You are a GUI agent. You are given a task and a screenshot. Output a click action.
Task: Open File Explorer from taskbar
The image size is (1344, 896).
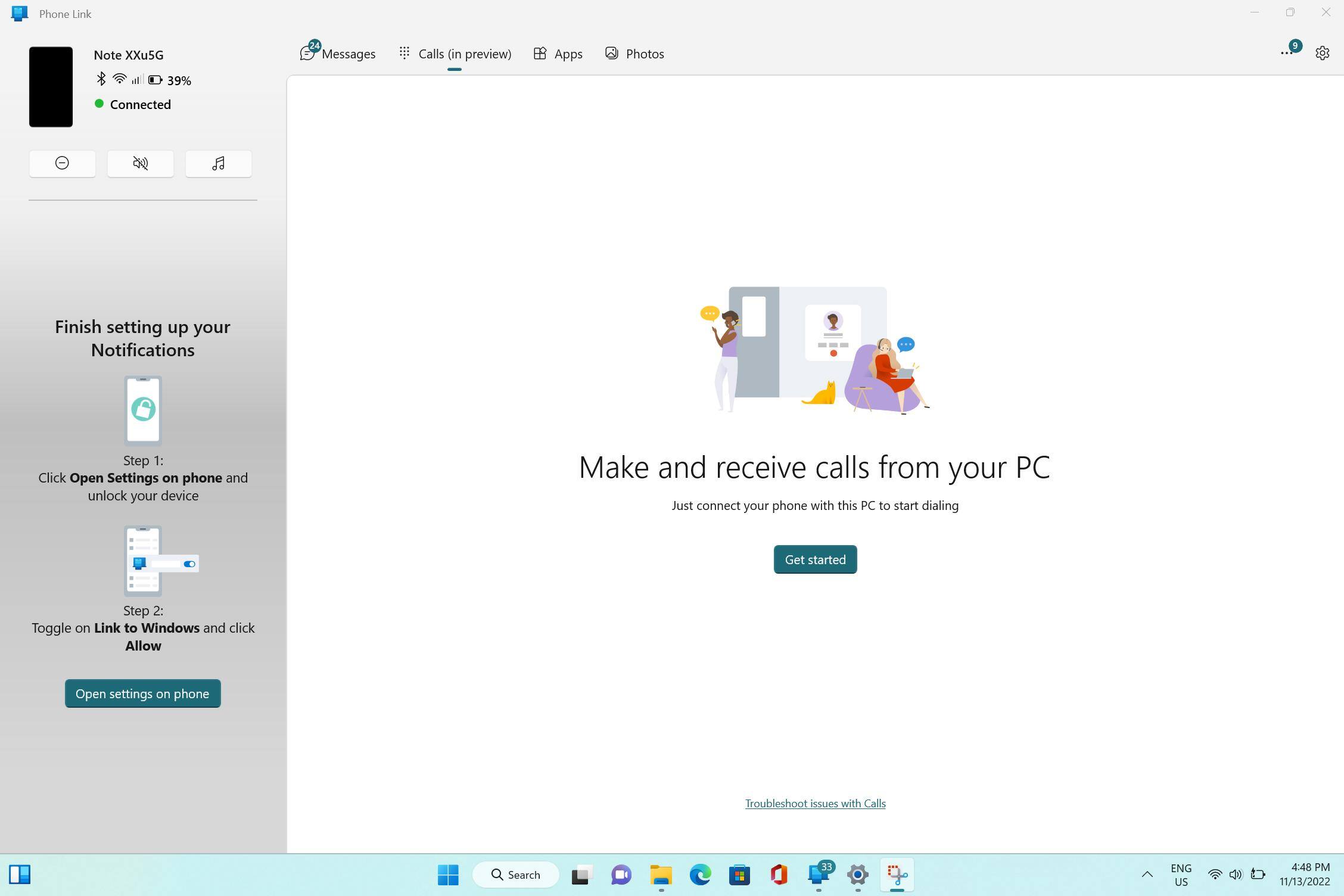coord(661,875)
